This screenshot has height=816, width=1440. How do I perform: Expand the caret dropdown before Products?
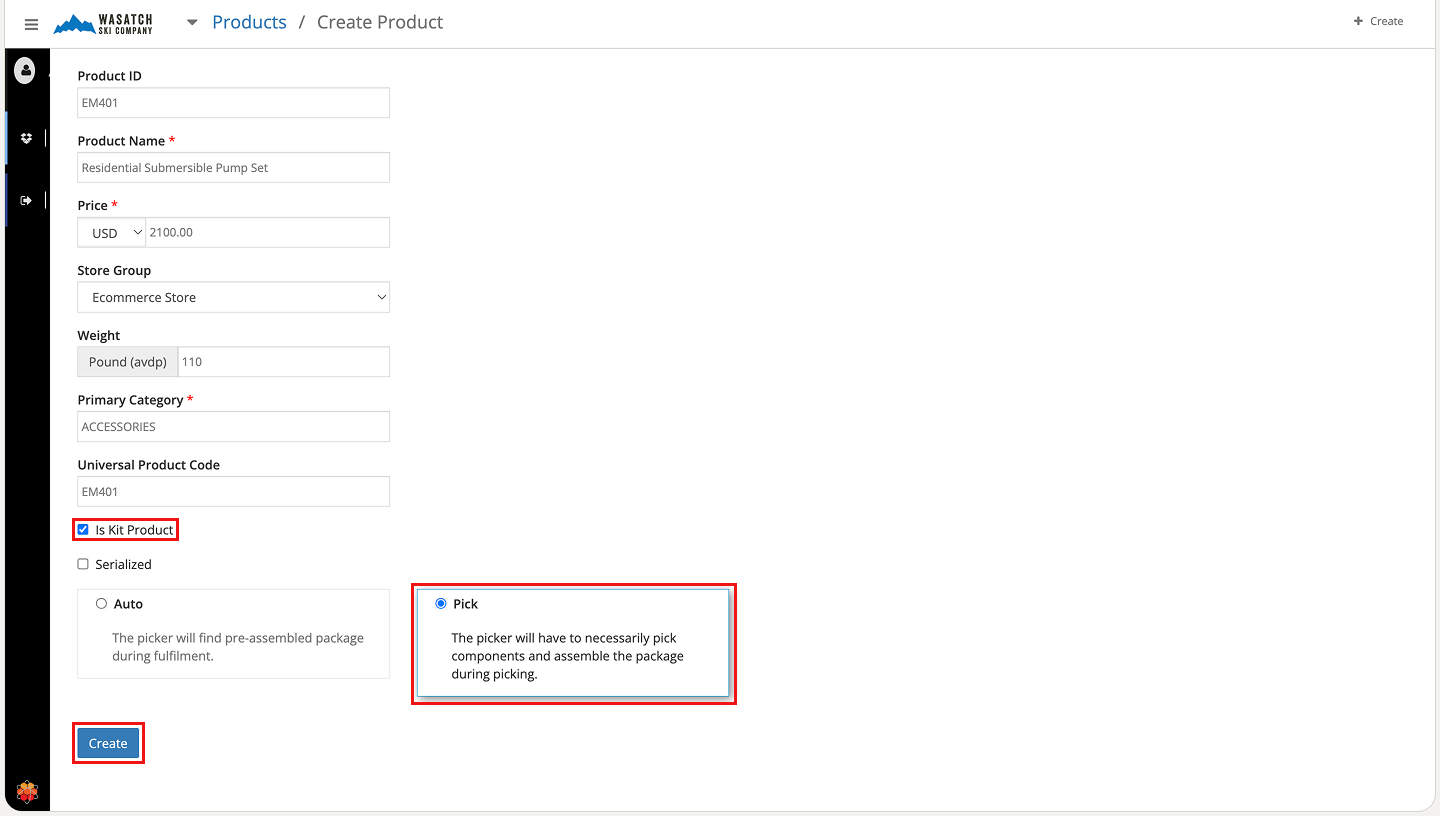(192, 22)
